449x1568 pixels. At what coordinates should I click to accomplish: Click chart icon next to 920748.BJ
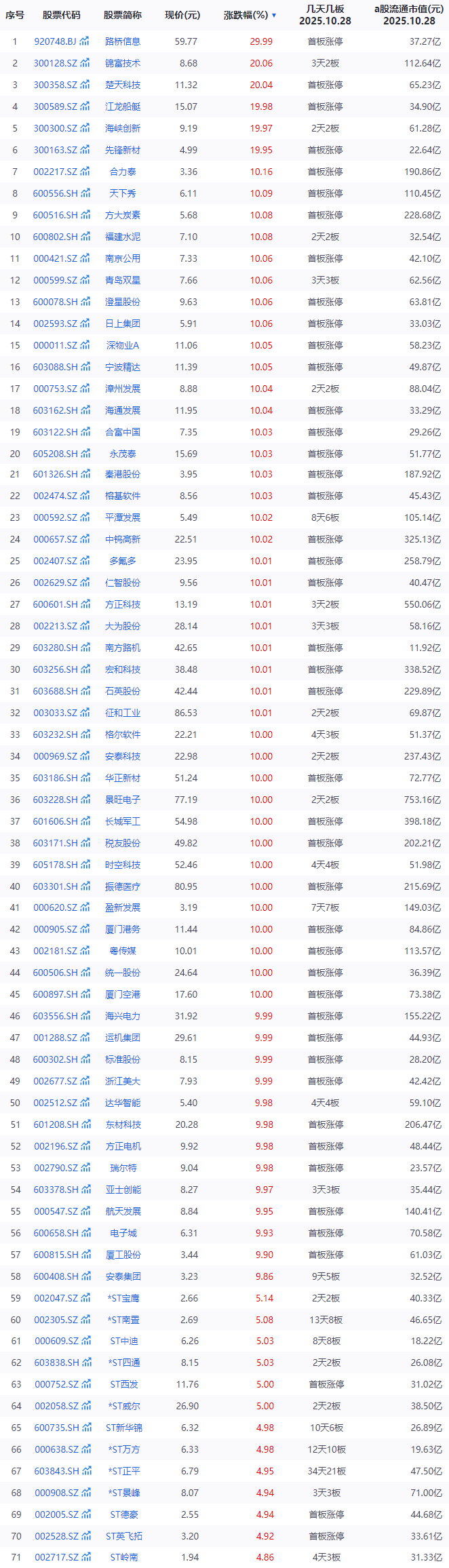[85, 41]
